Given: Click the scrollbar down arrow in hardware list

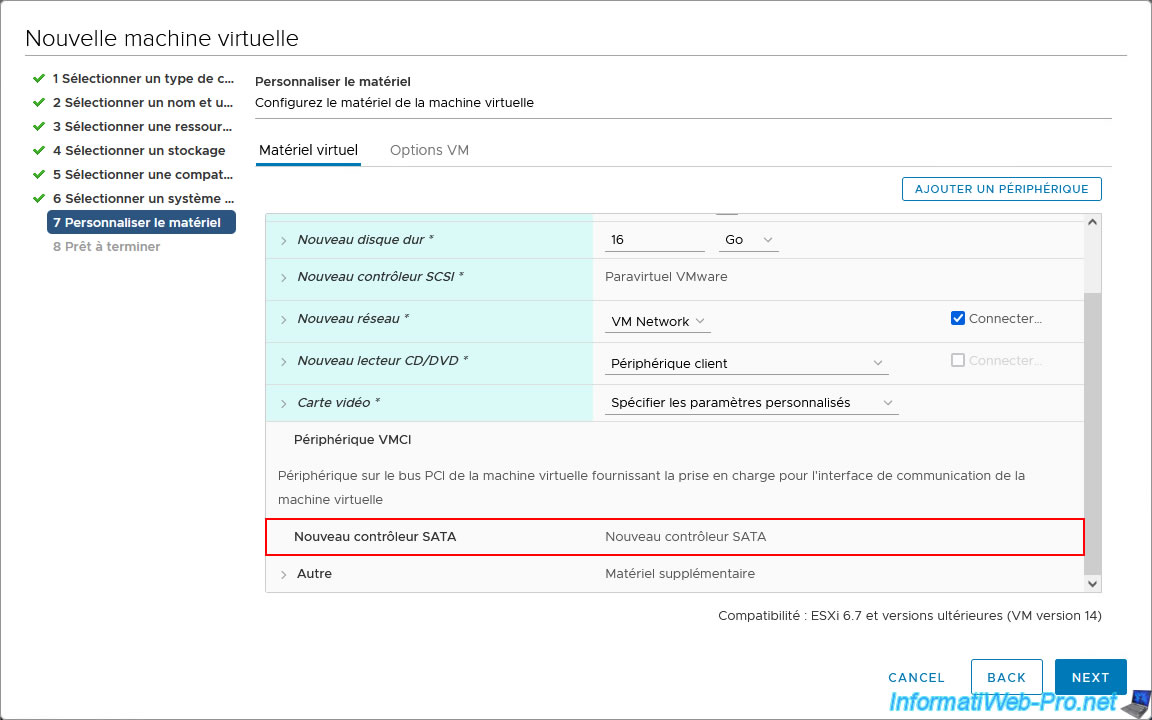Looking at the screenshot, I should [1092, 583].
